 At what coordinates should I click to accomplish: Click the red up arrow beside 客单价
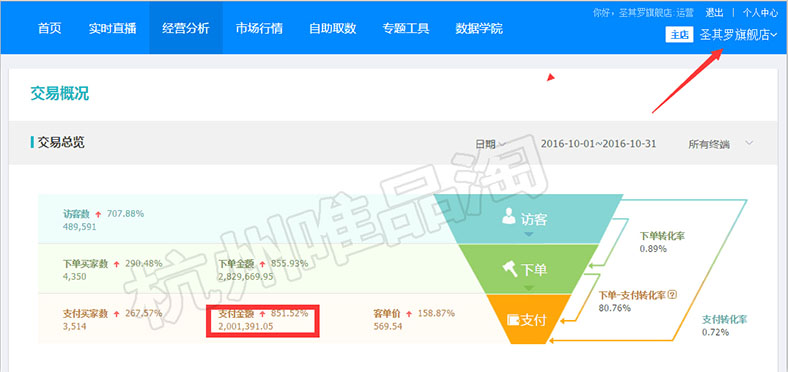(409, 314)
